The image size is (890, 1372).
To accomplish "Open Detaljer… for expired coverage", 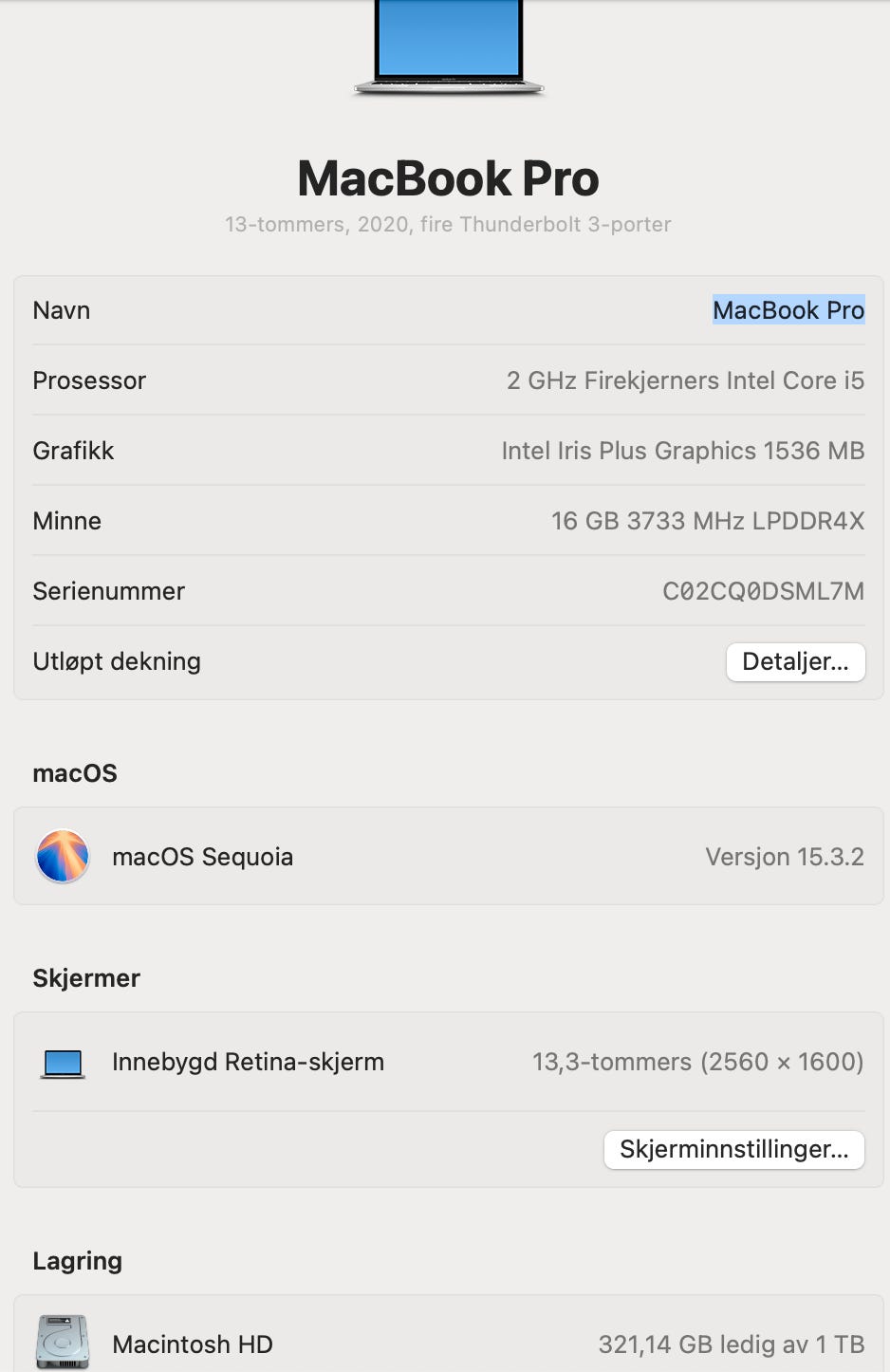I will (795, 661).
